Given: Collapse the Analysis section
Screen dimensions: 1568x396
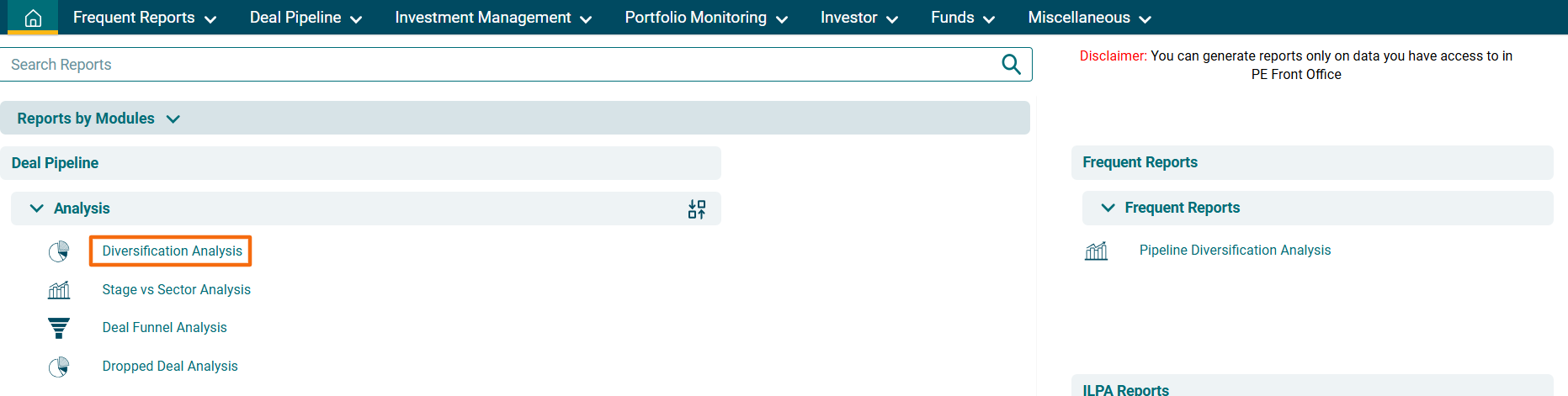Looking at the screenshot, I should [x=37, y=209].
